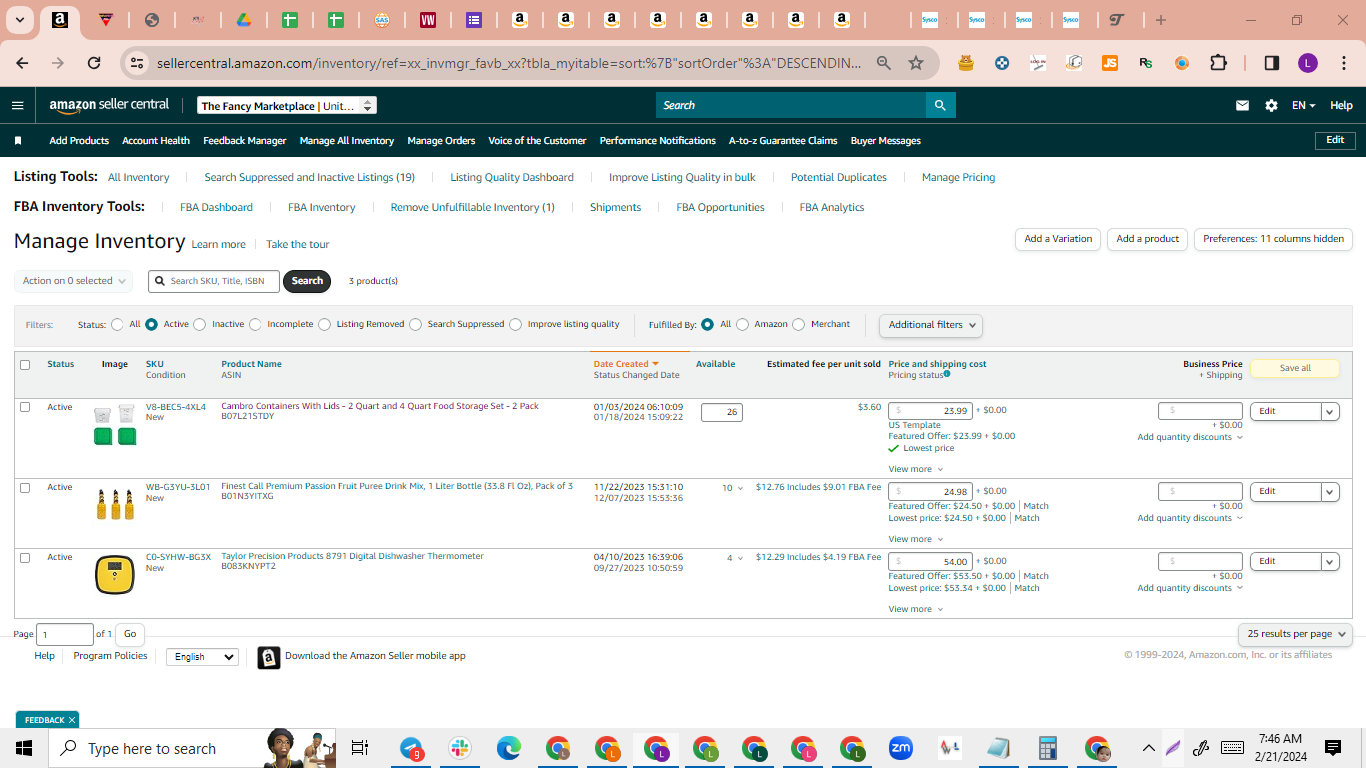Expand the Available chevron beside quantity 10
Screen dimensions: 1366x768
tap(740, 488)
